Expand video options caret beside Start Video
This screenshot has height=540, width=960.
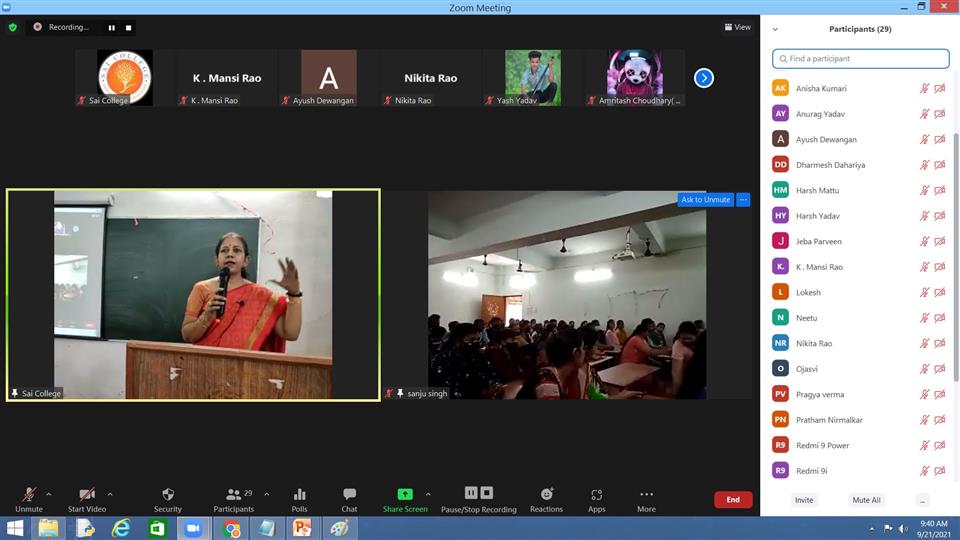[110, 494]
